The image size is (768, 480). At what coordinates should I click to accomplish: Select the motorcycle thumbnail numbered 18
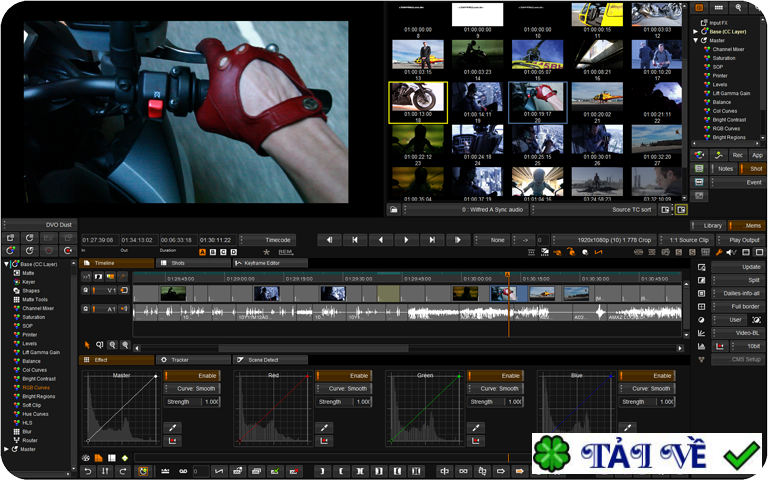417,98
